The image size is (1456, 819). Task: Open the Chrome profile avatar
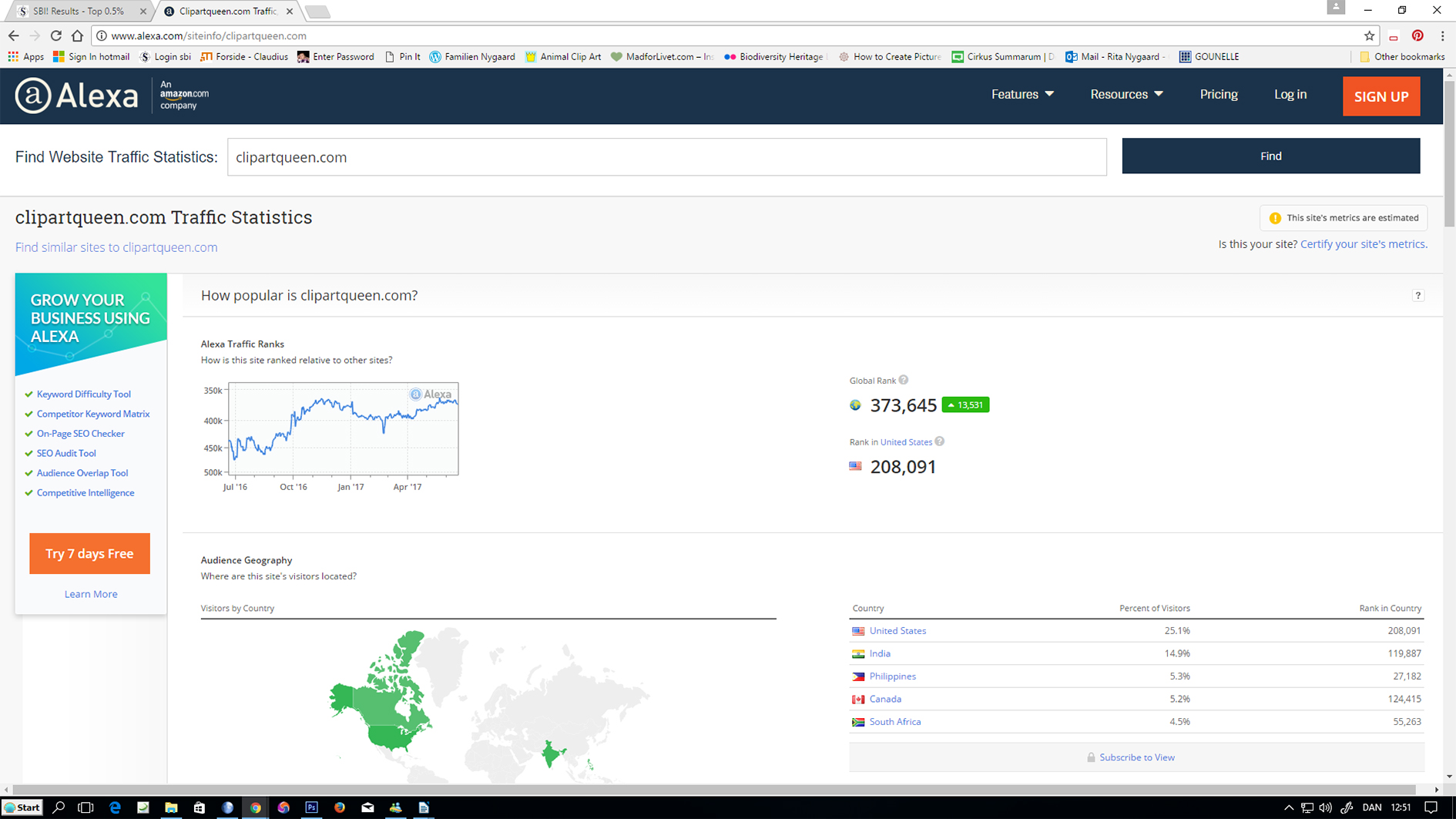pyautogui.click(x=1336, y=8)
